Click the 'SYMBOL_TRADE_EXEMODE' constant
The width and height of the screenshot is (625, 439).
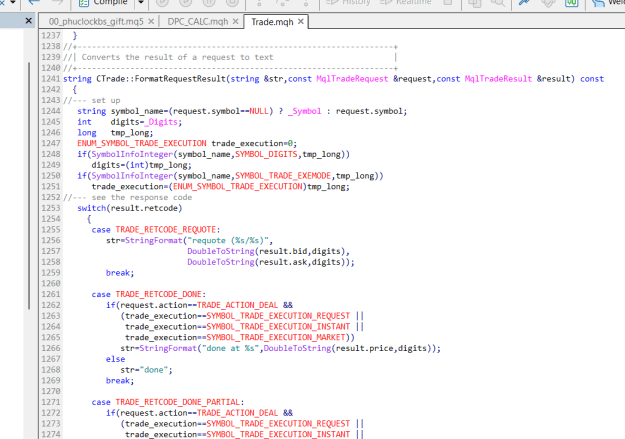pos(283,175)
